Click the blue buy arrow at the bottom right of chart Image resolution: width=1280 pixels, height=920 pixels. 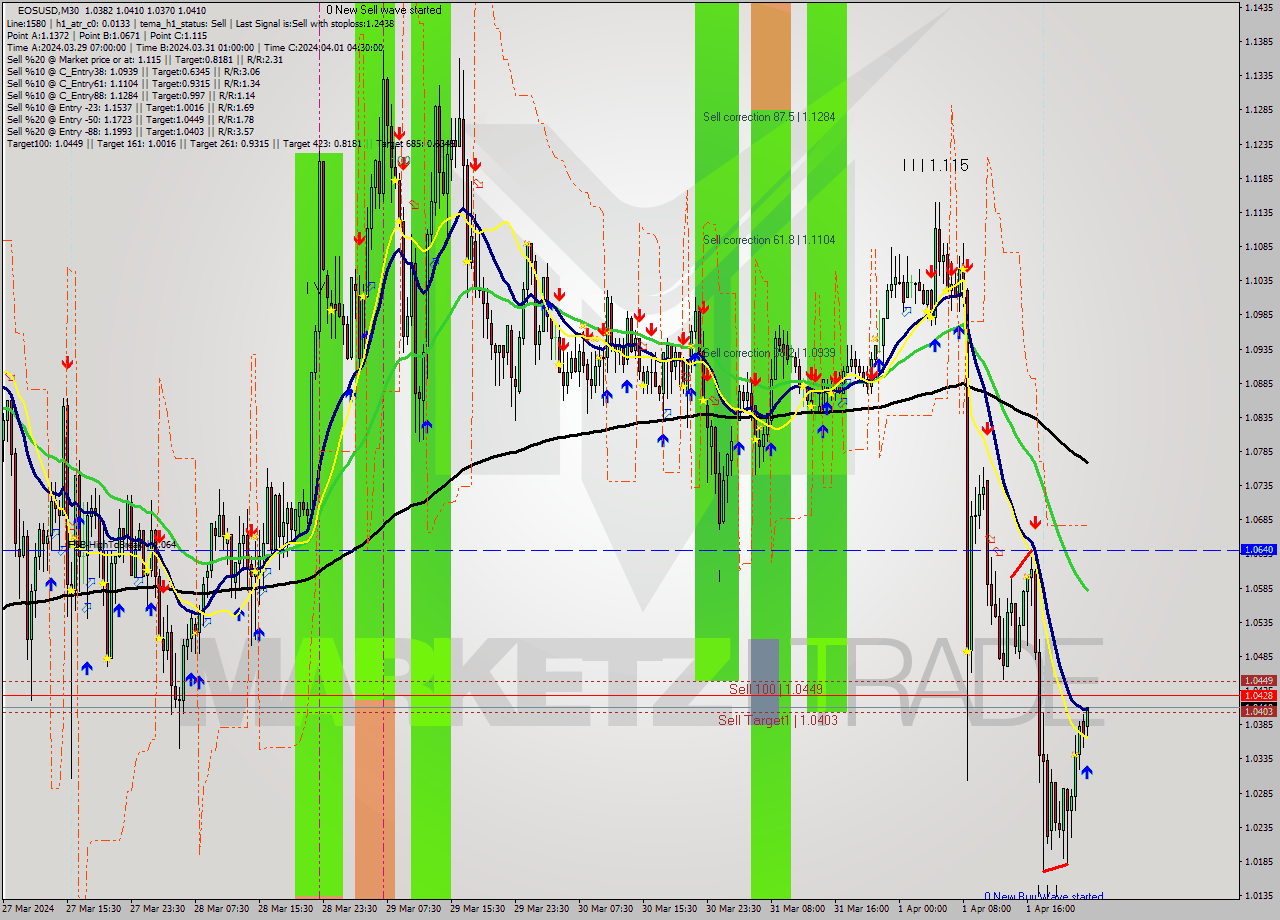[1086, 772]
